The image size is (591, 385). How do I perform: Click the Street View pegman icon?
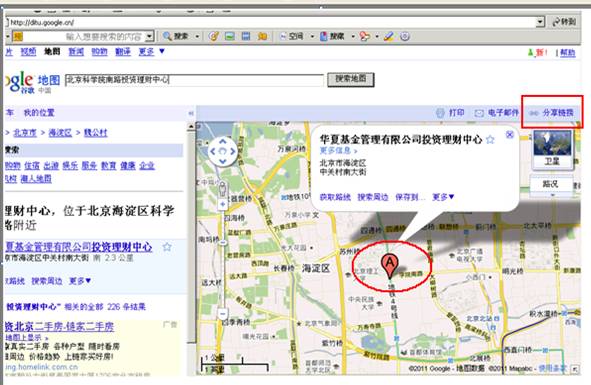tap(223, 188)
